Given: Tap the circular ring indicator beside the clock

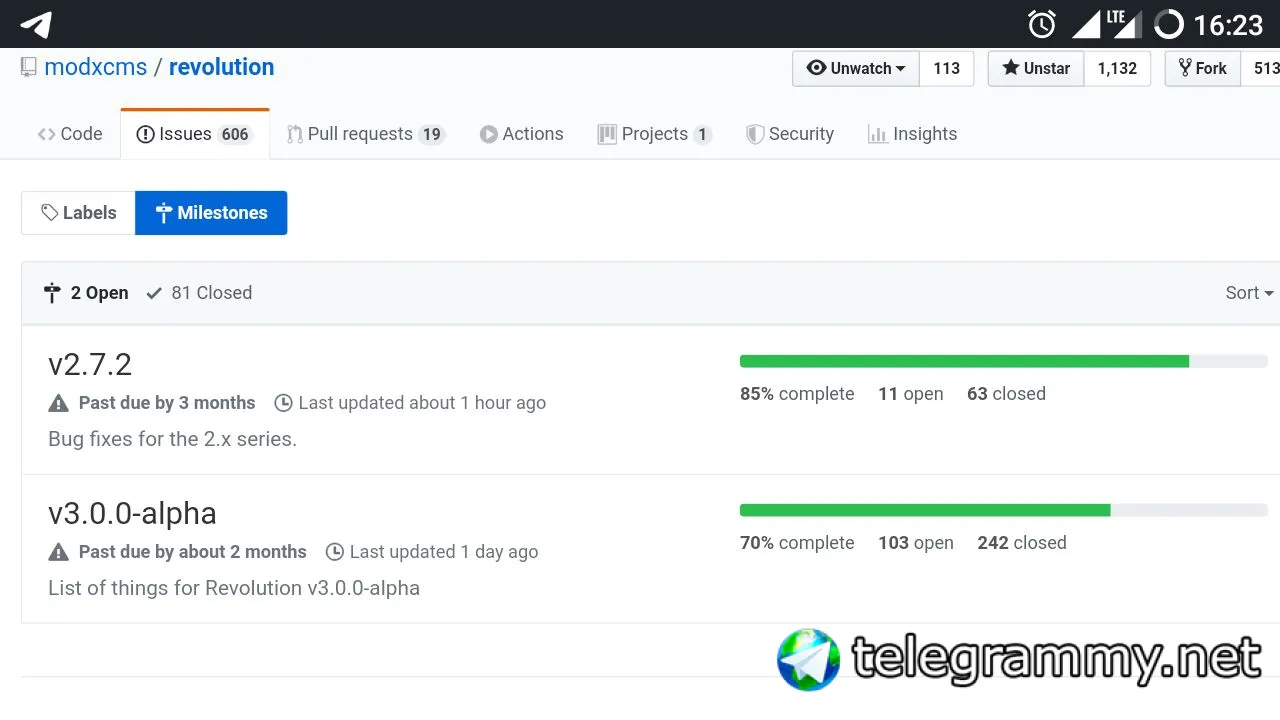Looking at the screenshot, I should tap(1168, 24).
